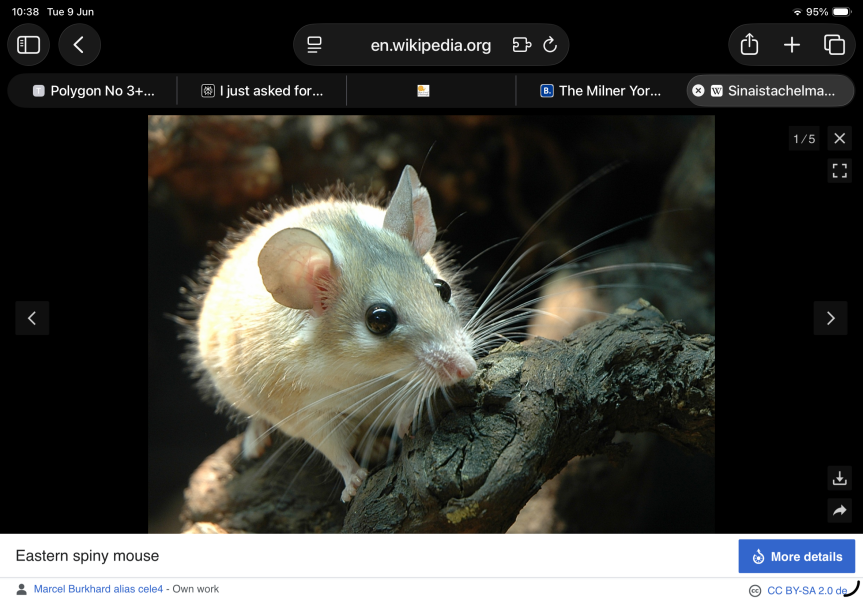Viewport: 863px width, 600px height.
Task: Tap the battery status indicator
Action: click(x=842, y=12)
